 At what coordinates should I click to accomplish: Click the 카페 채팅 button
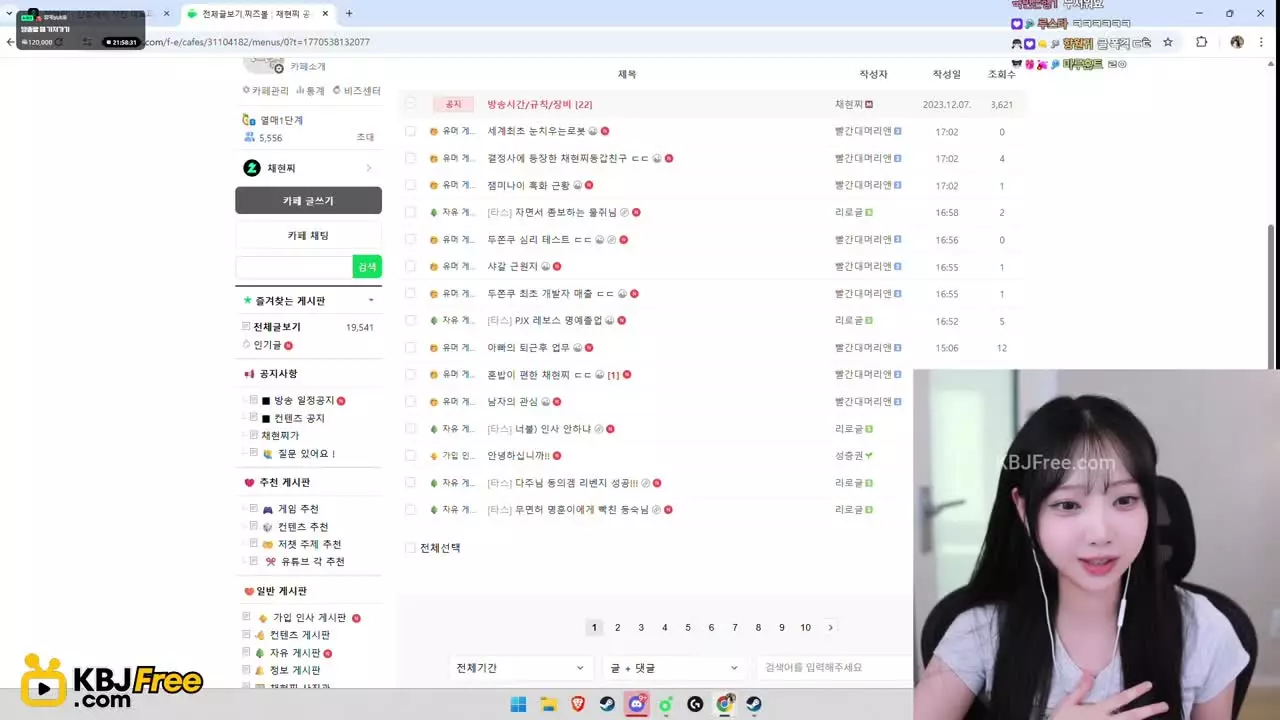tap(308, 235)
